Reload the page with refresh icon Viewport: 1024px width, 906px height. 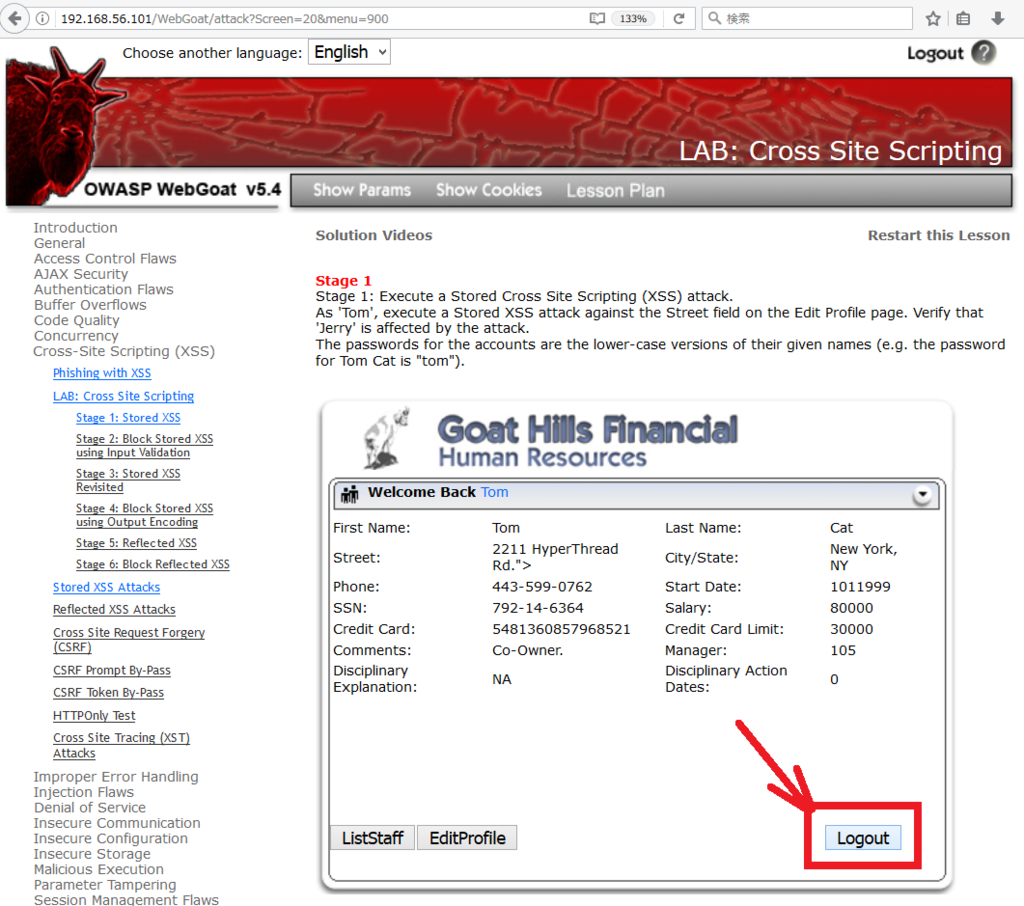(679, 18)
